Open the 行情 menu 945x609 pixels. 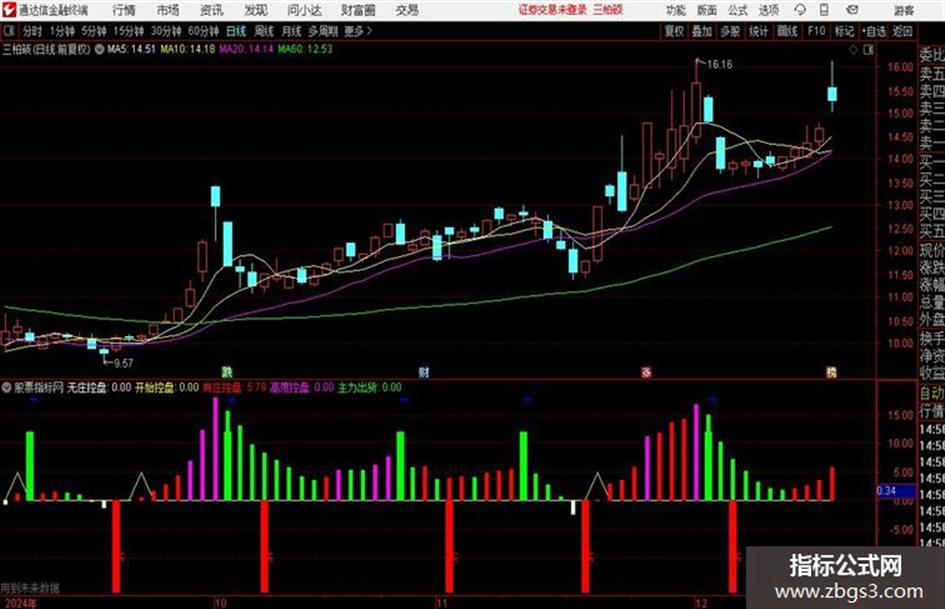(124, 10)
